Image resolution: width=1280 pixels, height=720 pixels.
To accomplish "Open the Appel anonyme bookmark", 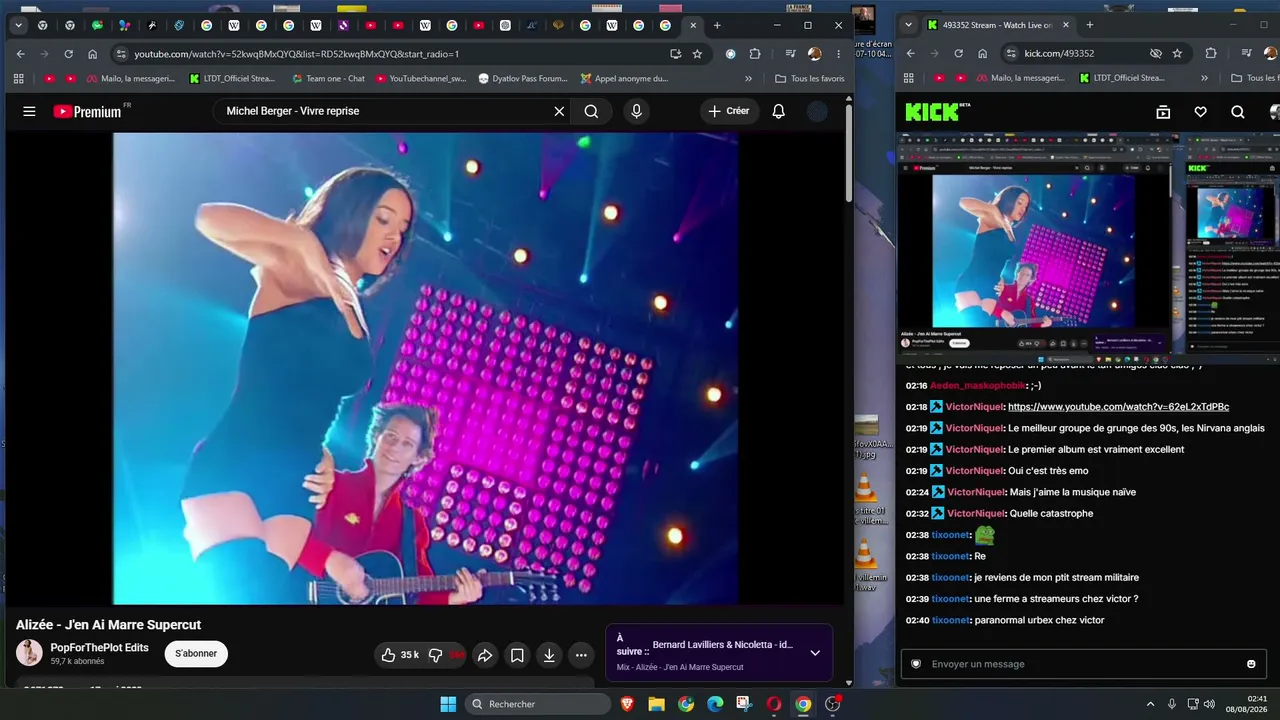I will [x=623, y=78].
